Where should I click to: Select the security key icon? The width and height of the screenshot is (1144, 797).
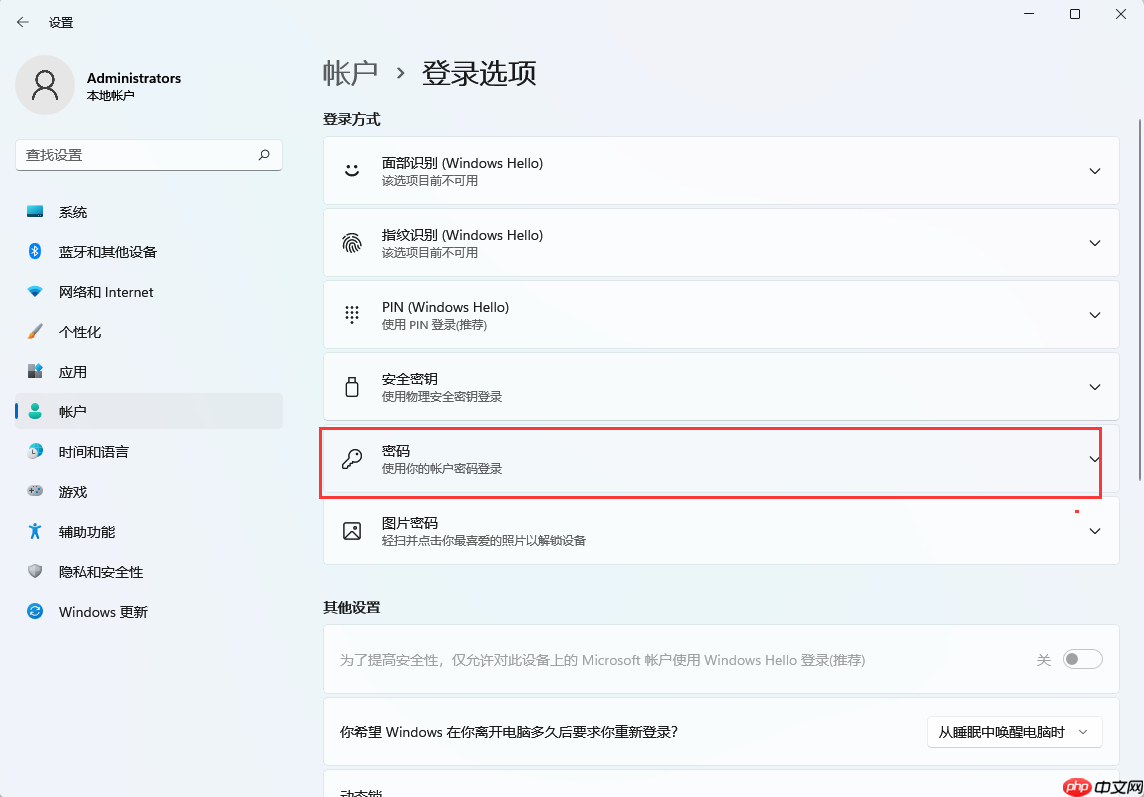pos(351,386)
